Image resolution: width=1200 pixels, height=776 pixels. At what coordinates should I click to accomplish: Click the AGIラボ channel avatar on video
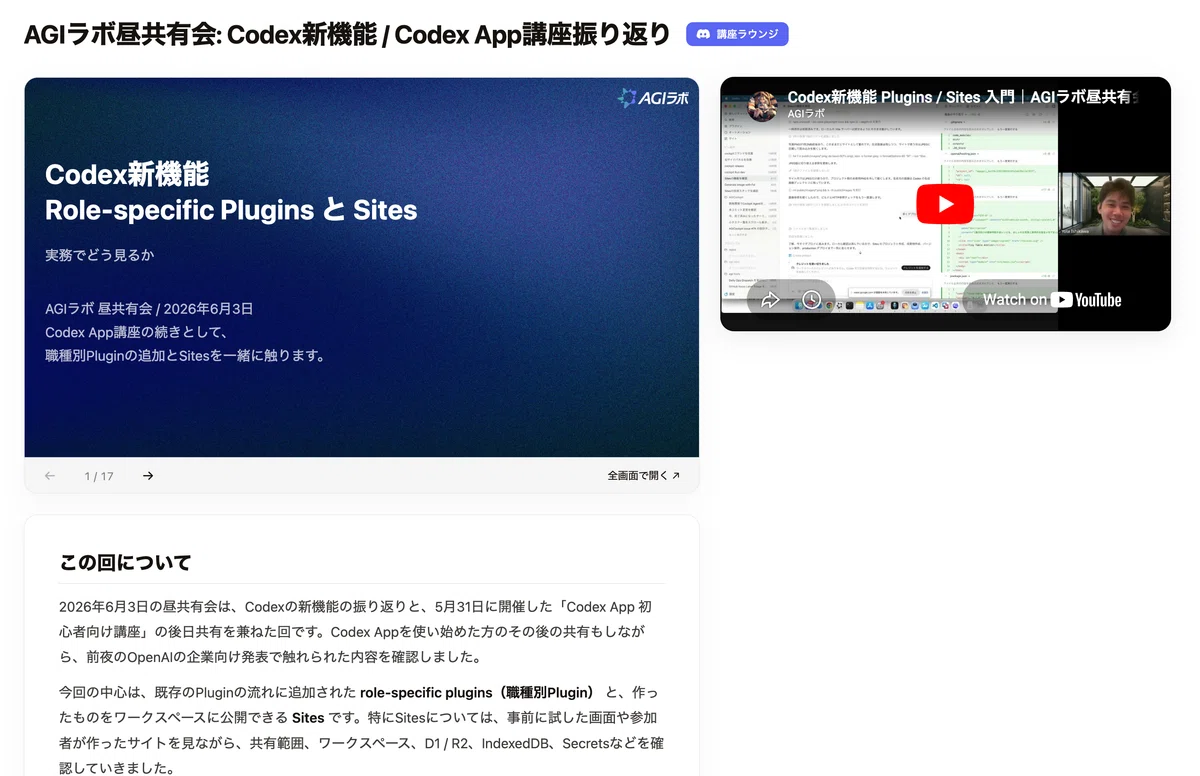coord(763,106)
